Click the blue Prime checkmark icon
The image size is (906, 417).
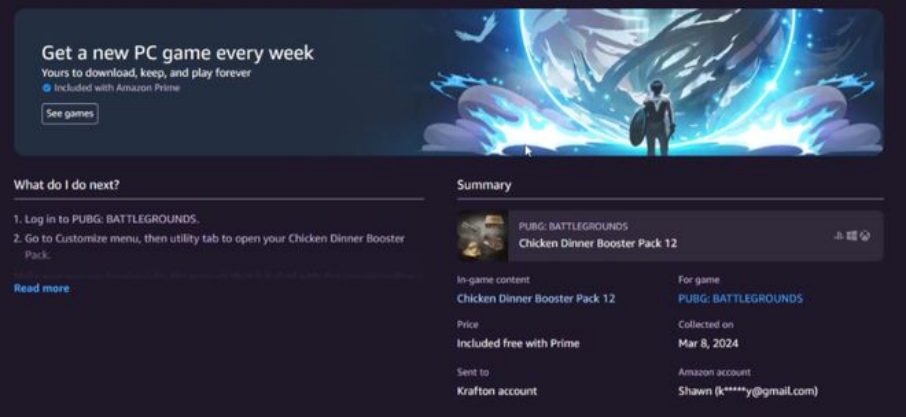[47, 88]
